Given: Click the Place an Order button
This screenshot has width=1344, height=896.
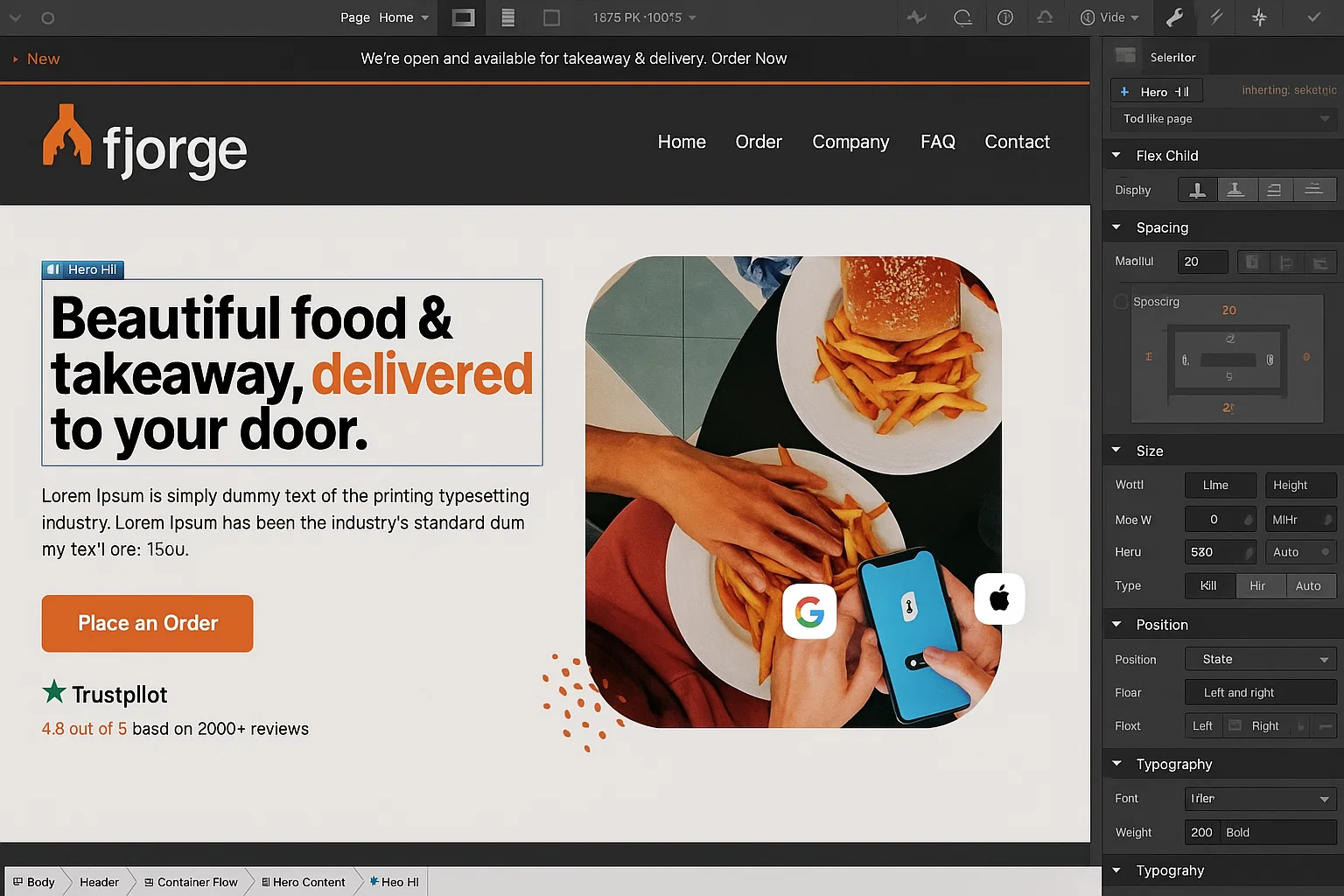Looking at the screenshot, I should (147, 623).
